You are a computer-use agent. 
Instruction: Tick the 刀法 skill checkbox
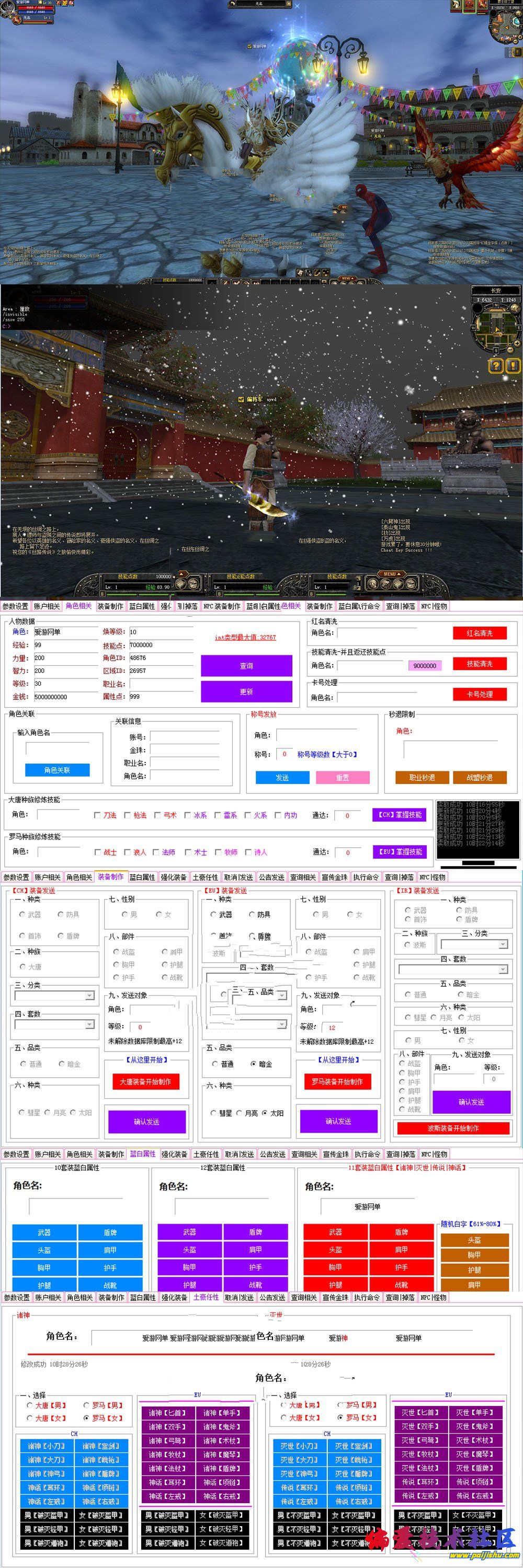[97, 815]
